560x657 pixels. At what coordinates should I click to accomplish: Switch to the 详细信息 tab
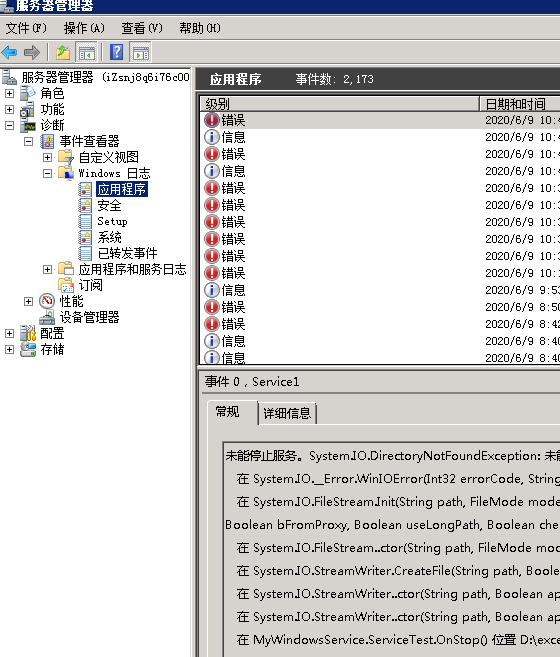287,414
